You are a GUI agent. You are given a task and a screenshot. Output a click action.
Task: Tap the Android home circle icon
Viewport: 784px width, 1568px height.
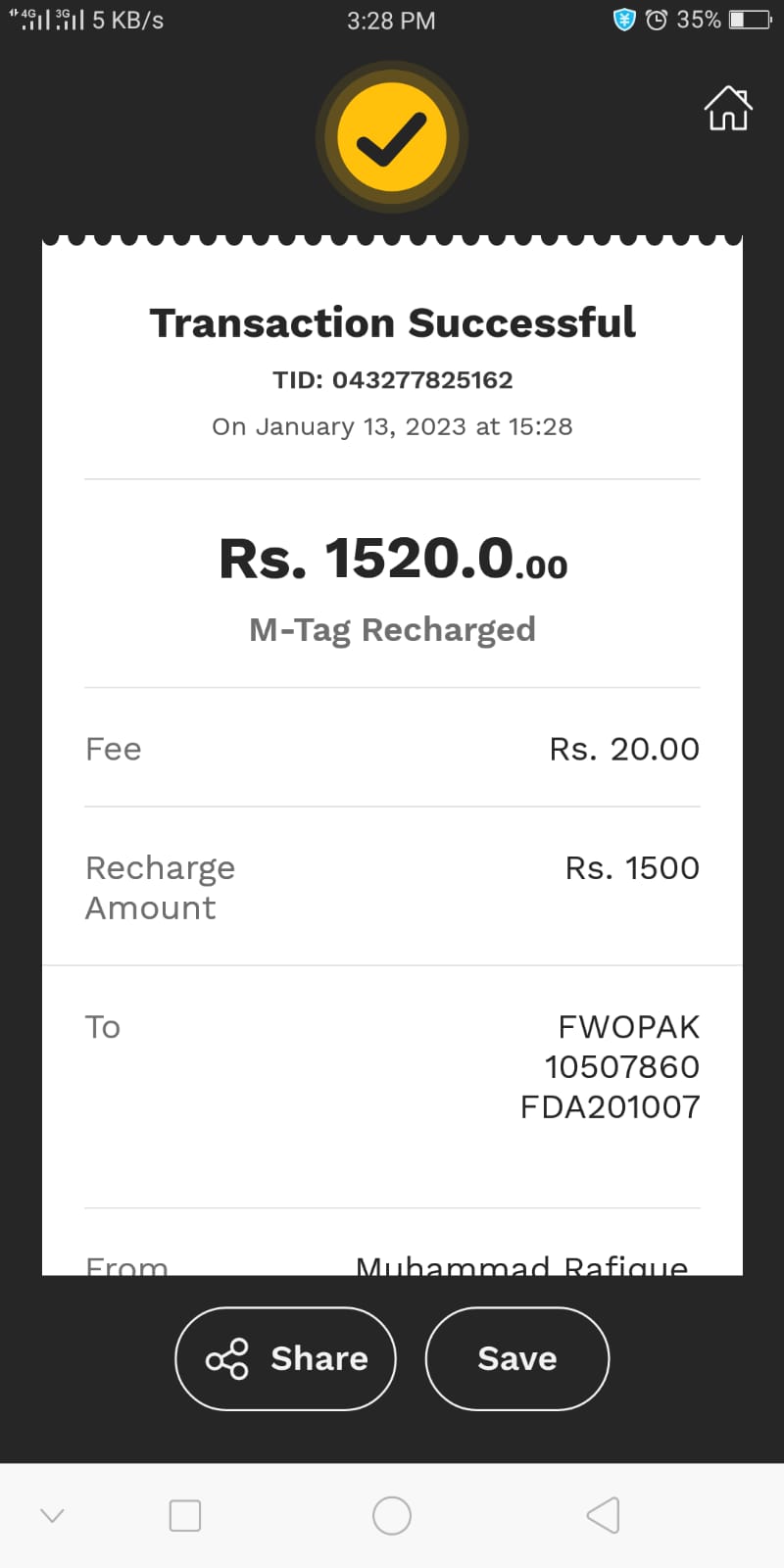pos(392,1515)
